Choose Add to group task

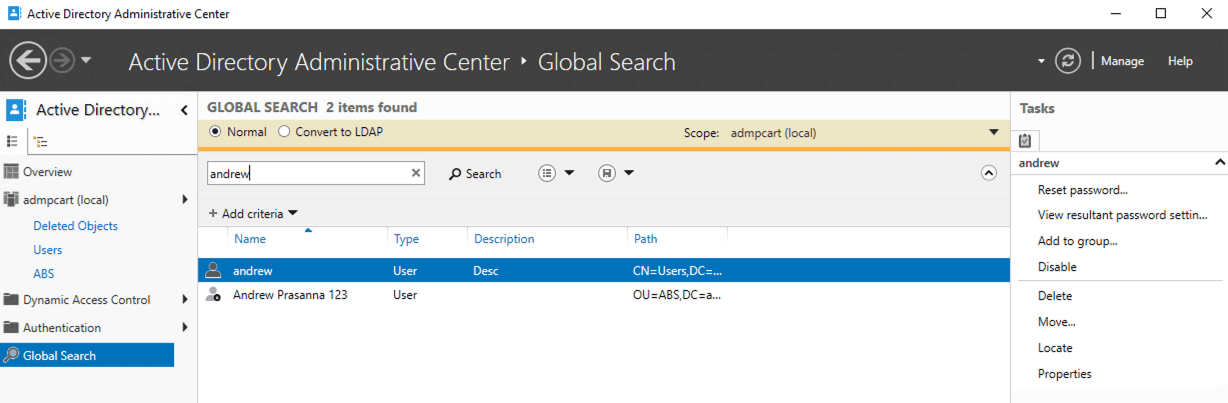tap(1078, 241)
